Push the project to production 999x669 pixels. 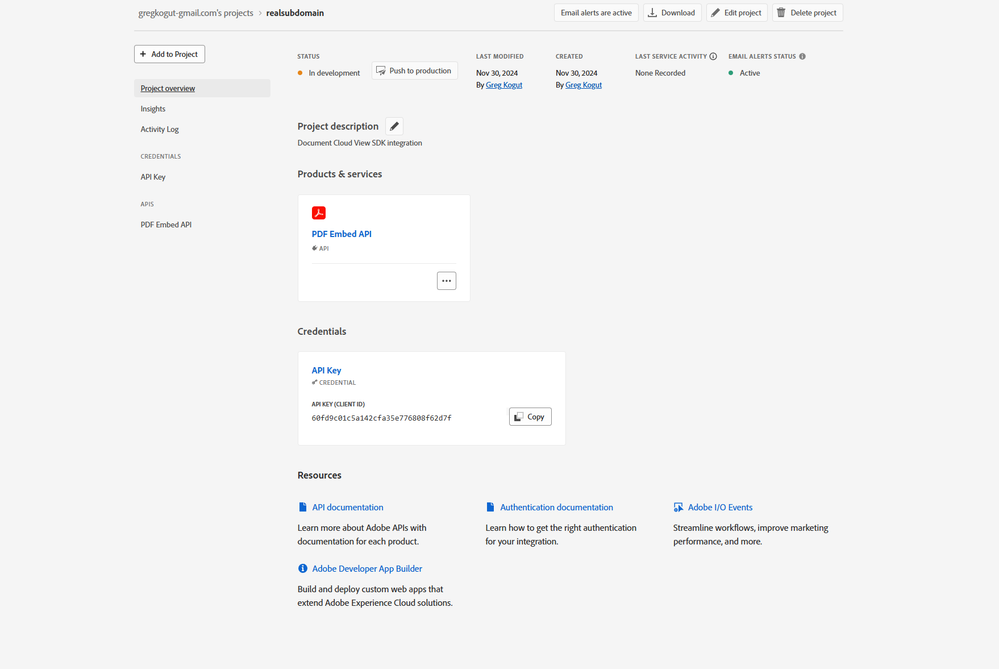point(415,71)
